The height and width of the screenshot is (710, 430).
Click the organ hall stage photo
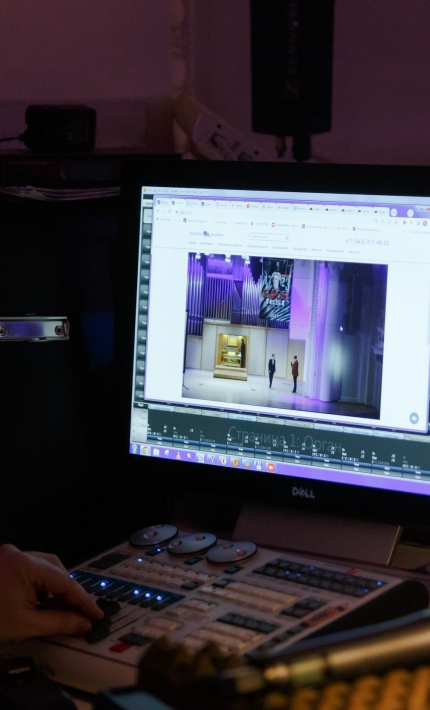tap(284, 335)
